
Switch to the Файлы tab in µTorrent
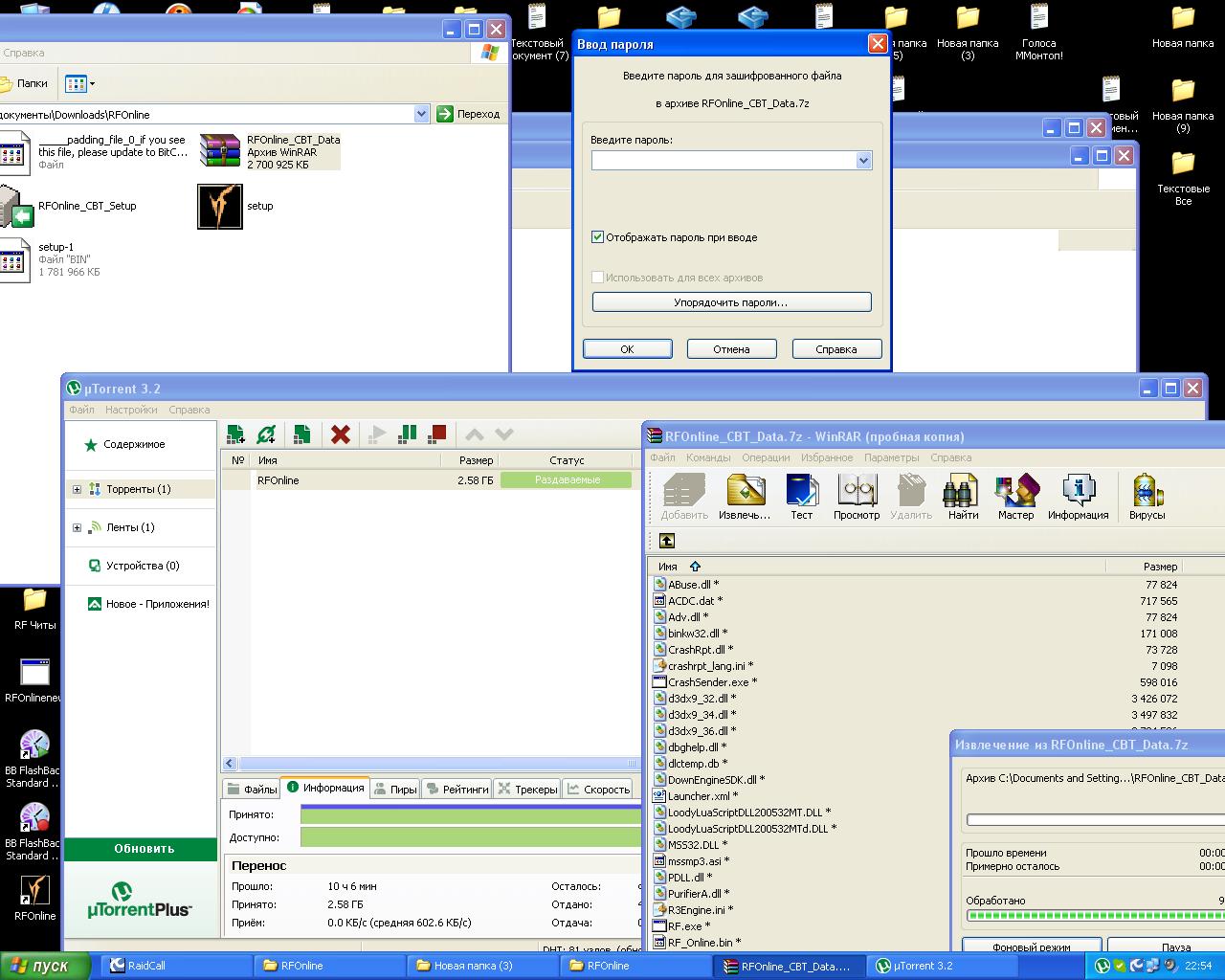pyautogui.click(x=251, y=789)
